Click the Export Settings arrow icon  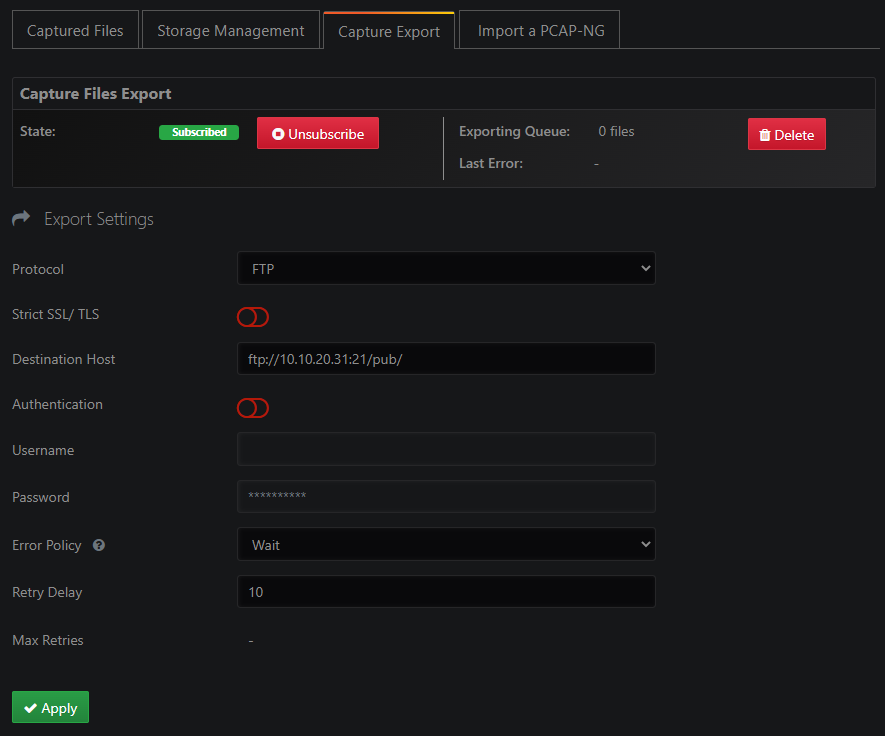(21, 218)
